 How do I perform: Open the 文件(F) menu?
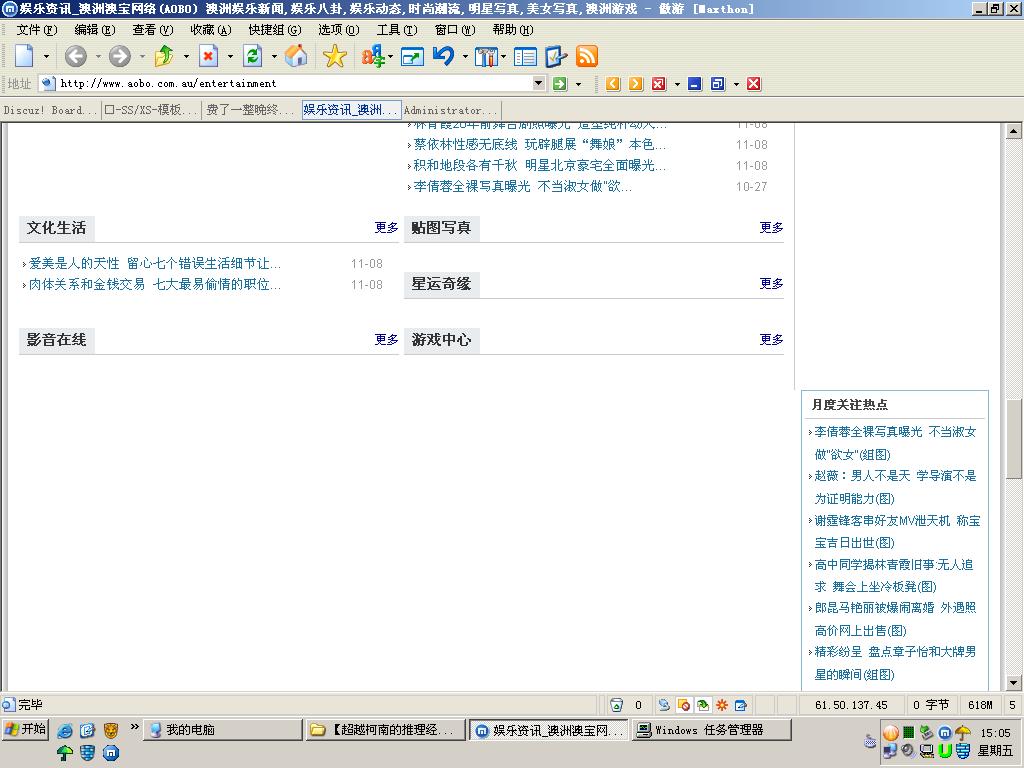[37, 30]
